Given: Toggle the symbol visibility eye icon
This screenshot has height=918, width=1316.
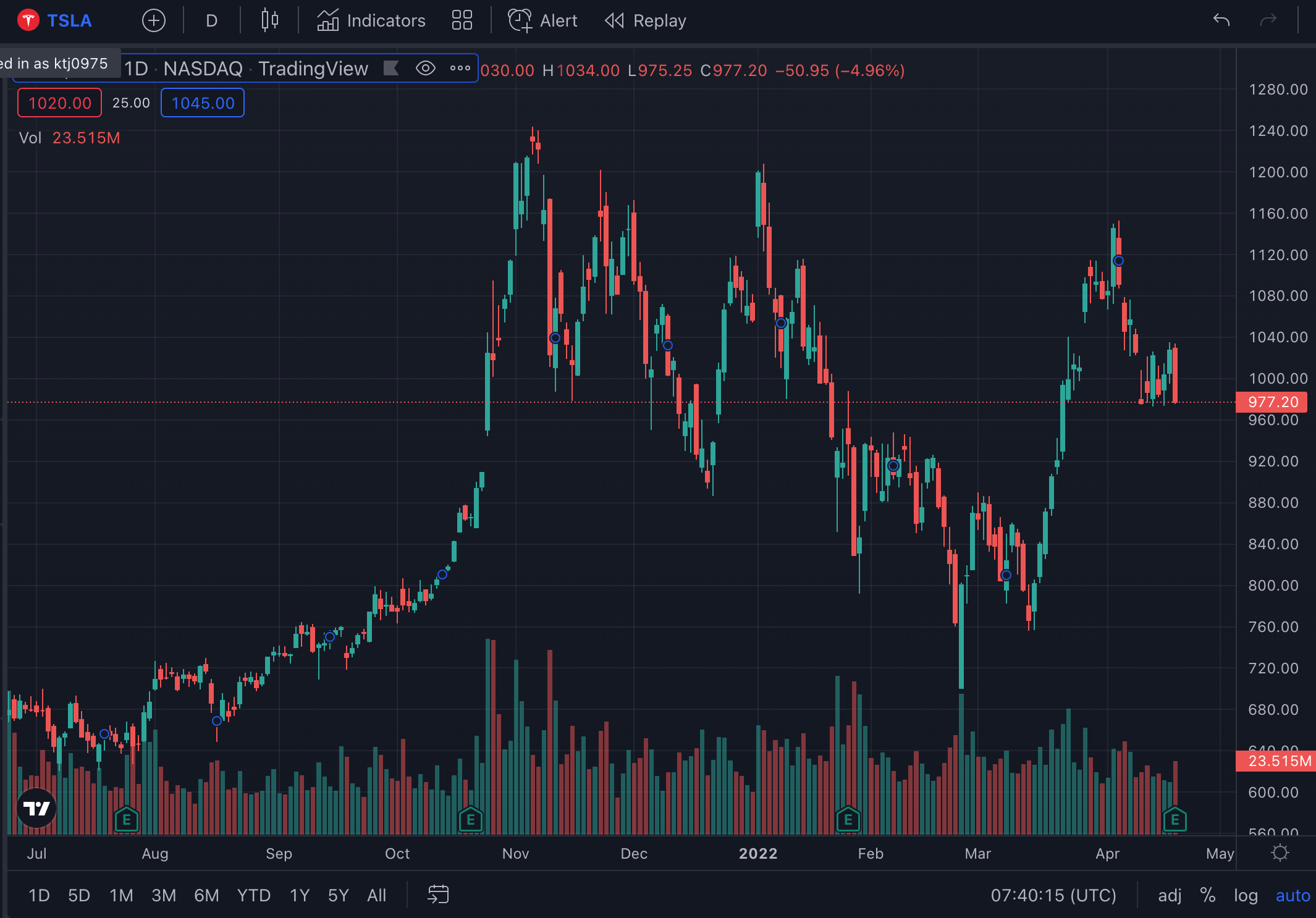Looking at the screenshot, I should pyautogui.click(x=426, y=68).
